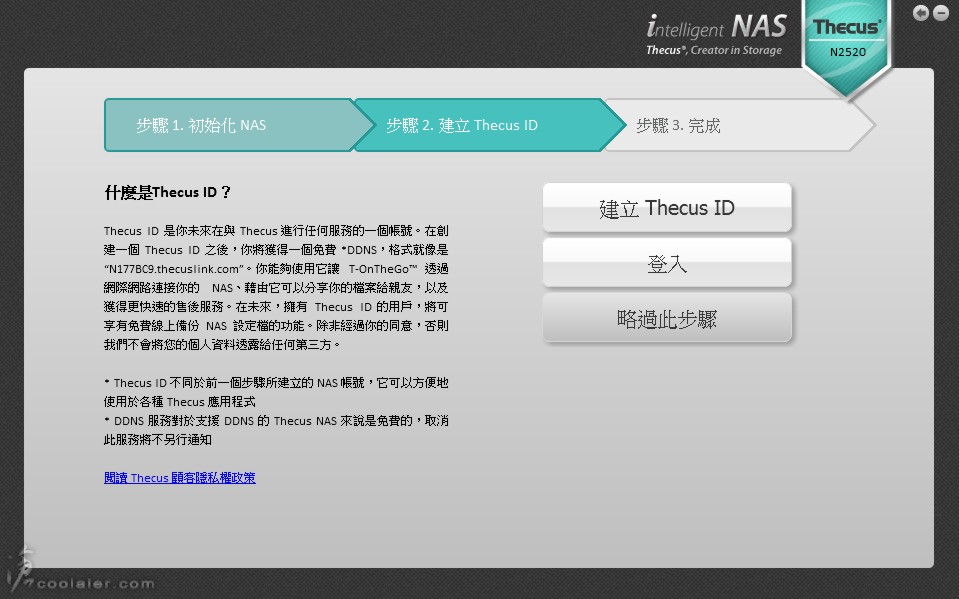Click the note starting with * DDNS 服務對於支援
Image resolution: width=959 pixels, height=599 pixels.
pos(276,430)
